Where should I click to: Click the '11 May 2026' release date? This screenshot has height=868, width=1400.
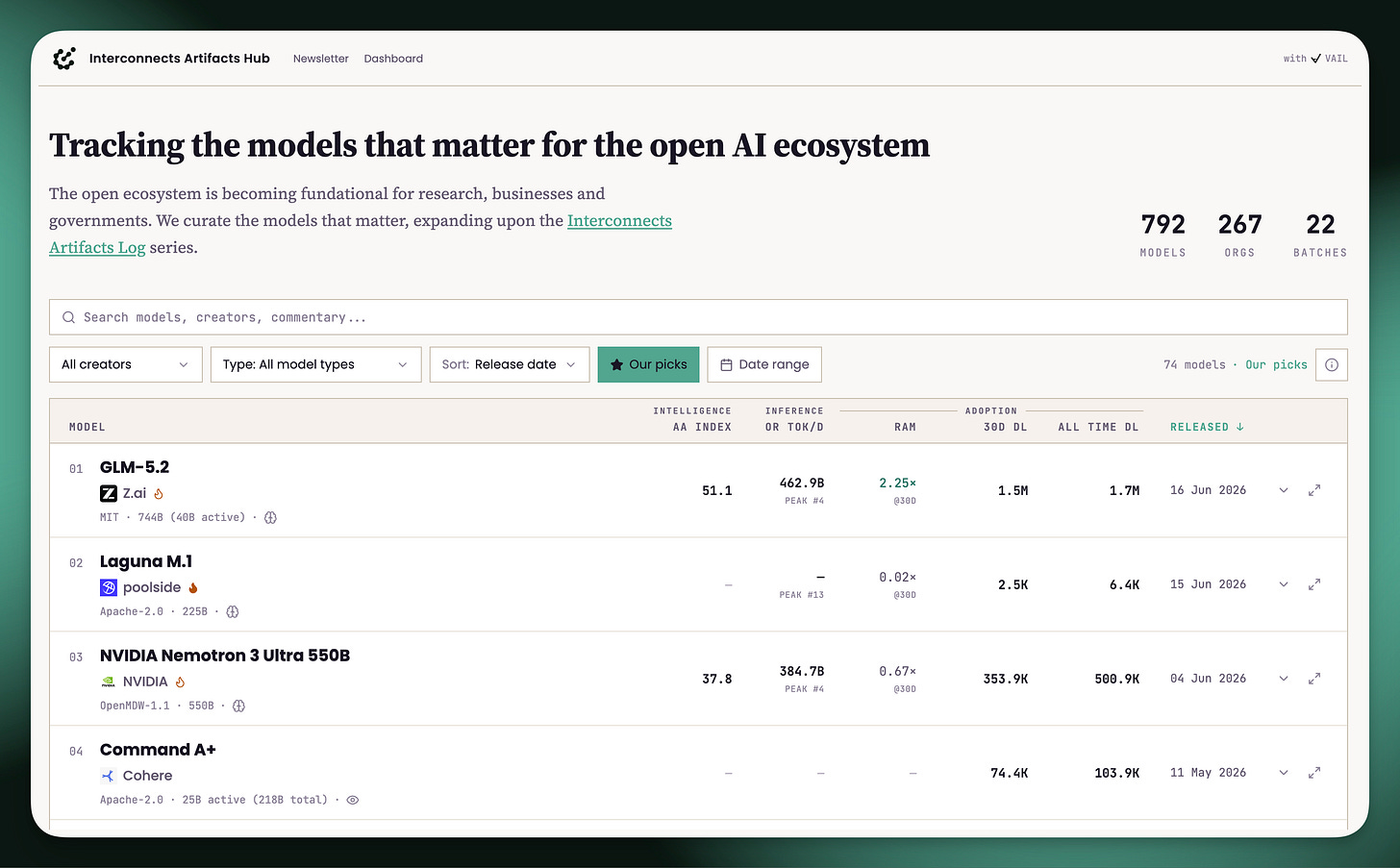click(1208, 773)
